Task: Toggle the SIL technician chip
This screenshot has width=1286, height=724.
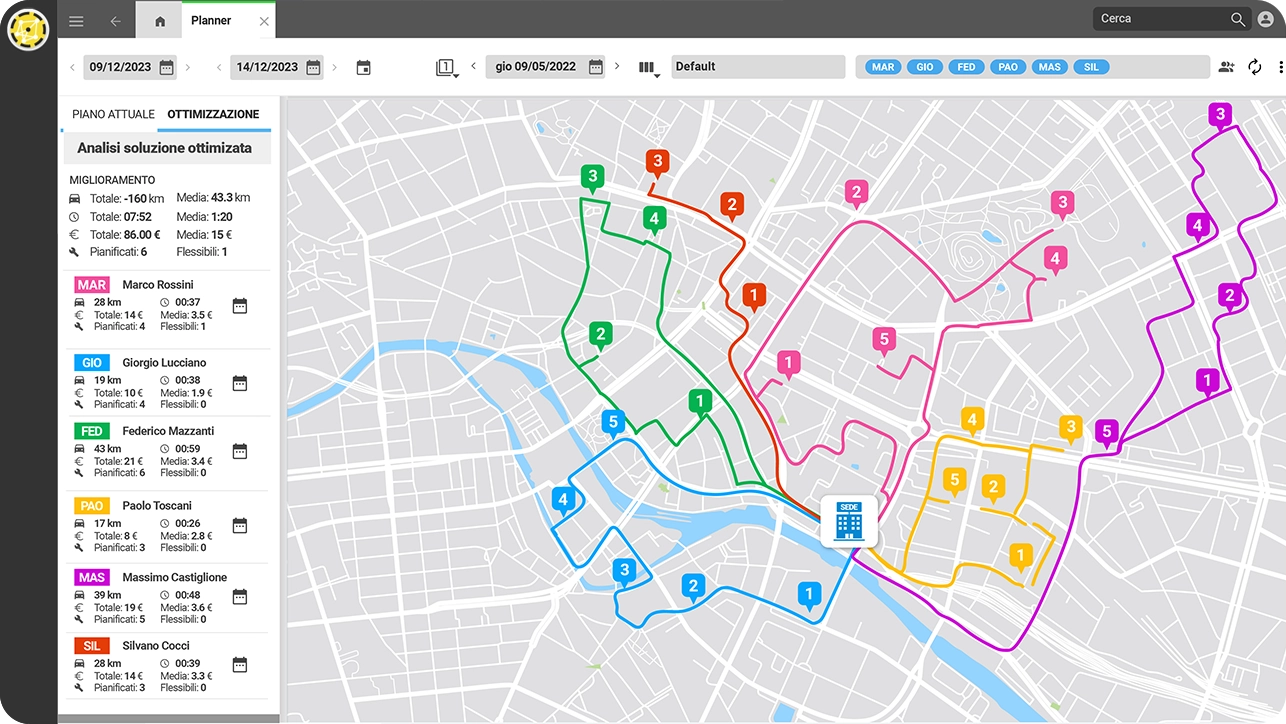Action: (x=1091, y=67)
